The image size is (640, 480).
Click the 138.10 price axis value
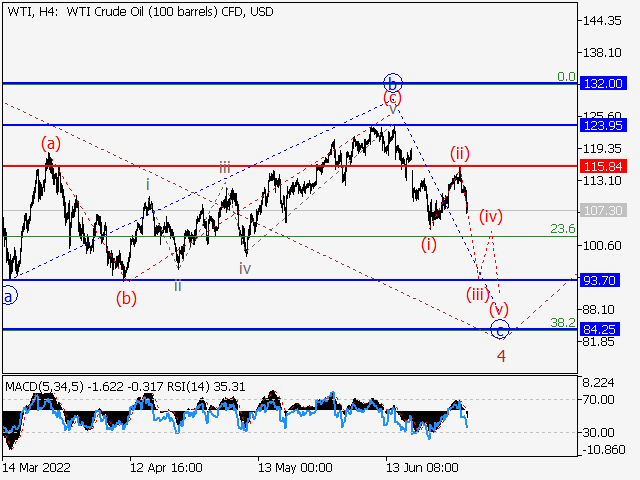[x=602, y=53]
